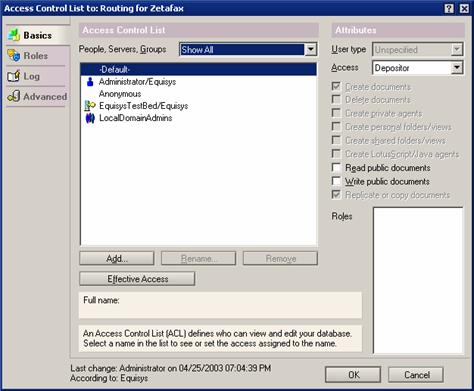The width and height of the screenshot is (474, 391).
Task: Open the Roles tab
Action: point(36,56)
